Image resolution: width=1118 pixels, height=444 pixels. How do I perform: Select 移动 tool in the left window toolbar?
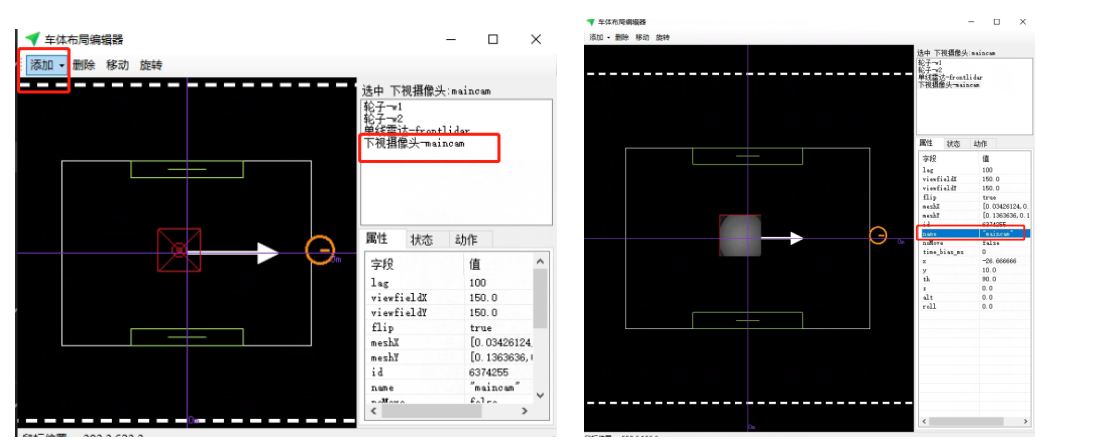(x=117, y=65)
